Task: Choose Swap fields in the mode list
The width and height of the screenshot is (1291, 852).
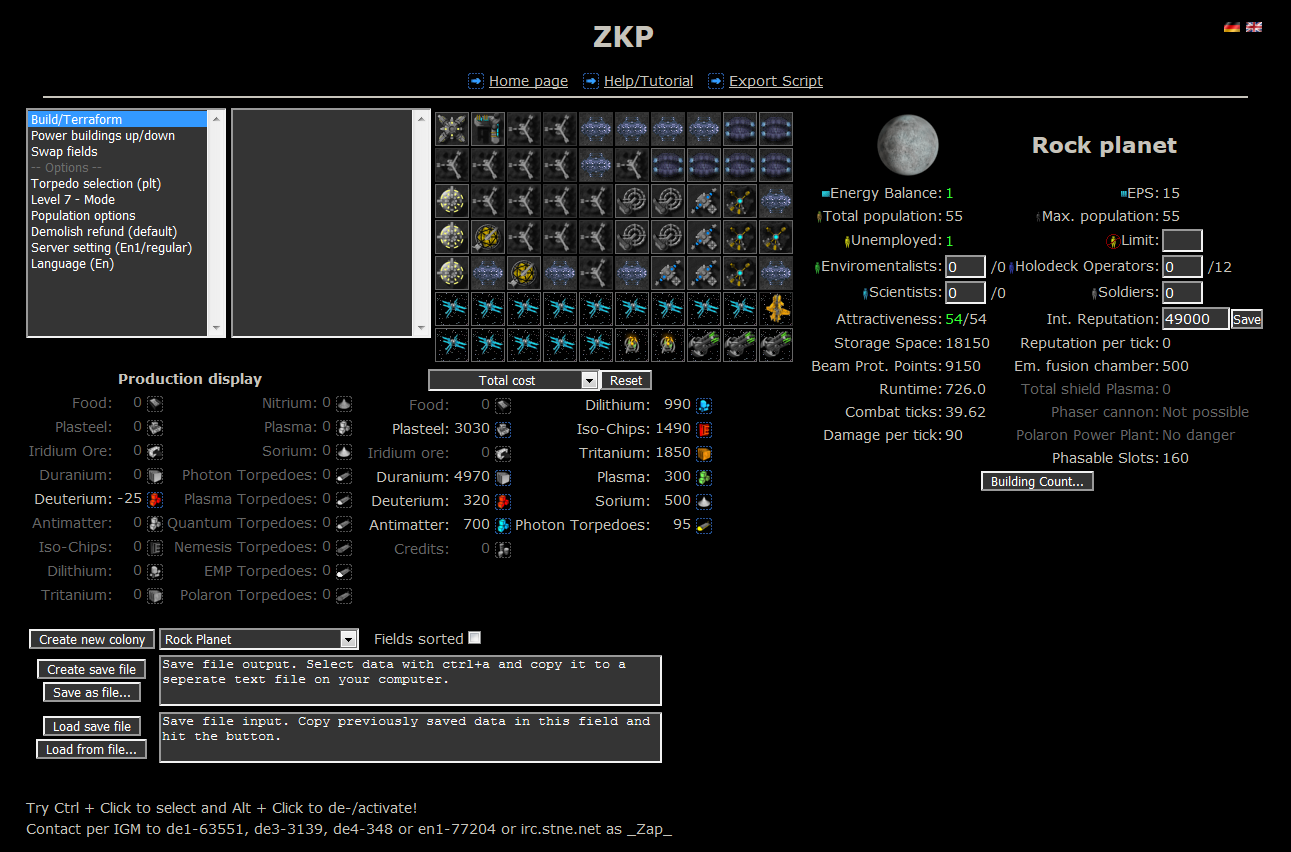Action: pyautogui.click(x=64, y=152)
